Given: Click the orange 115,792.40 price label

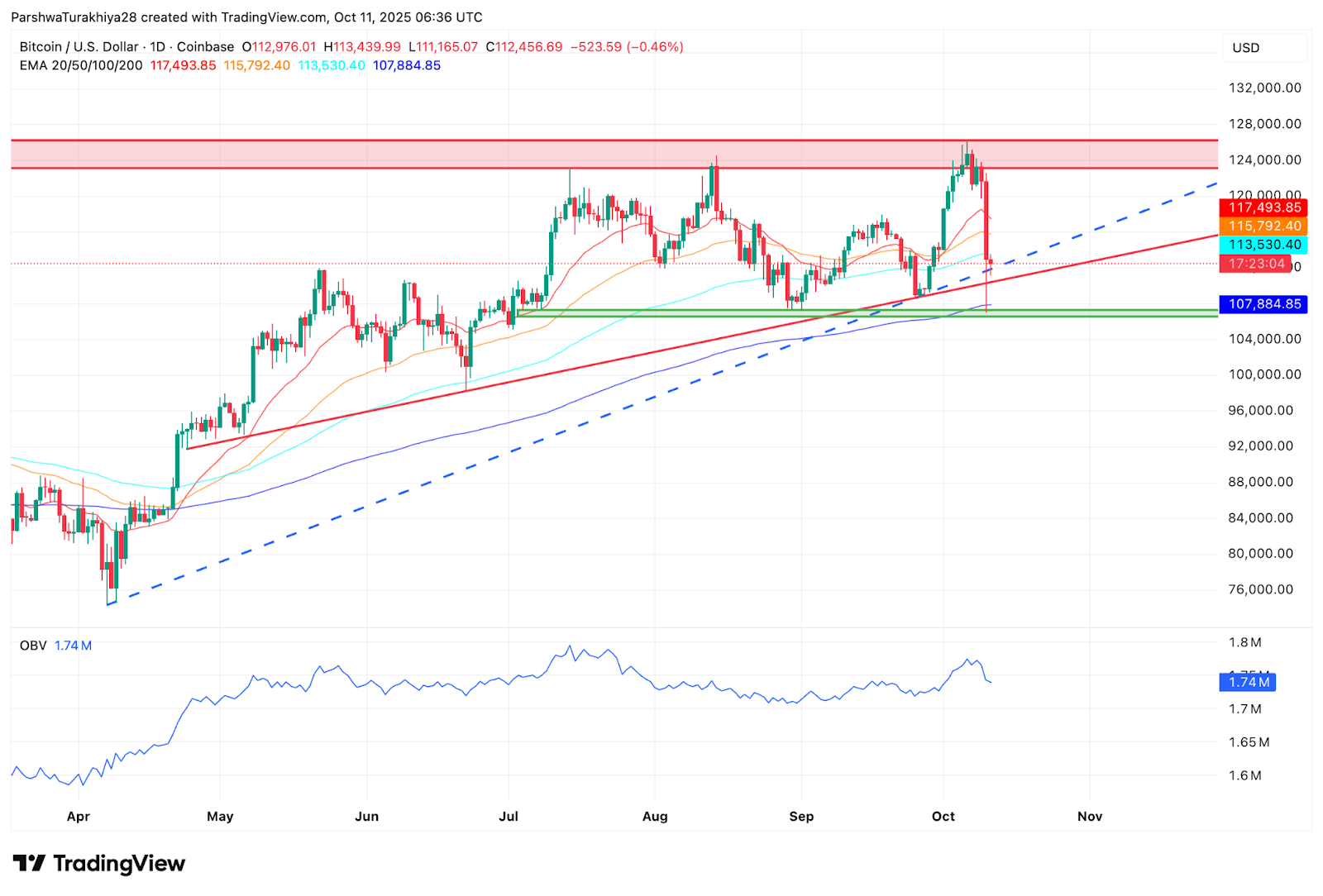Looking at the screenshot, I should (1263, 226).
